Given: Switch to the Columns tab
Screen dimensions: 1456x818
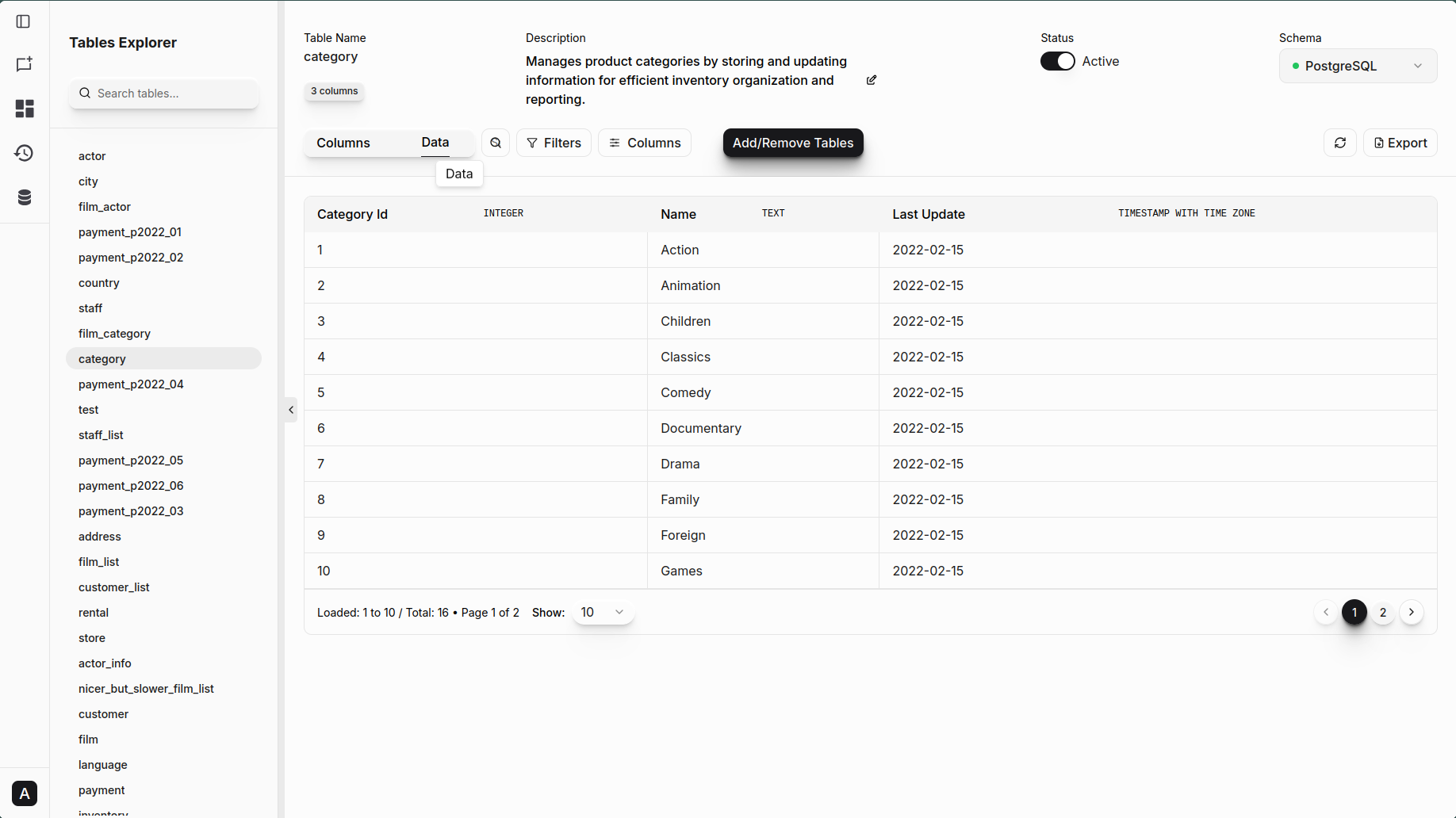Looking at the screenshot, I should point(343,143).
